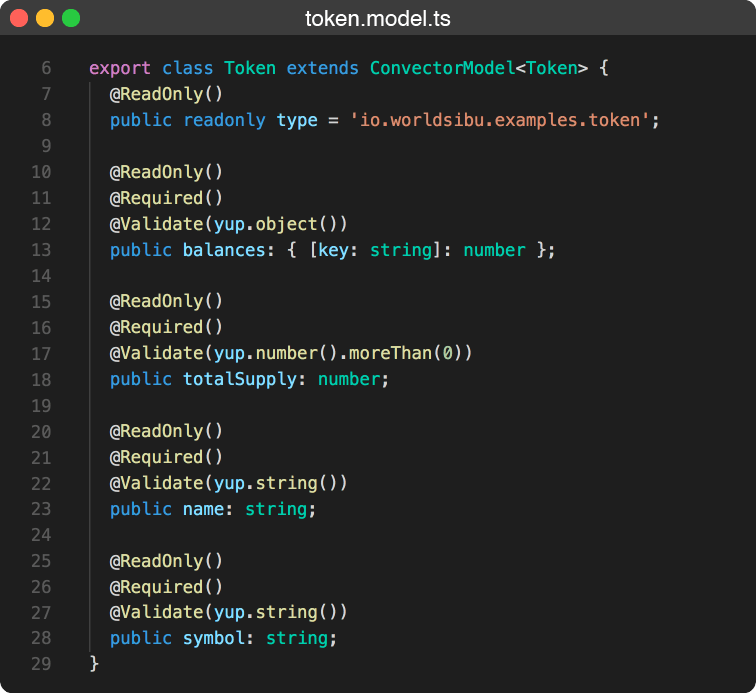The width and height of the screenshot is (756, 693).
Task: Minimize the window with the yellow button
Action: tap(45, 18)
